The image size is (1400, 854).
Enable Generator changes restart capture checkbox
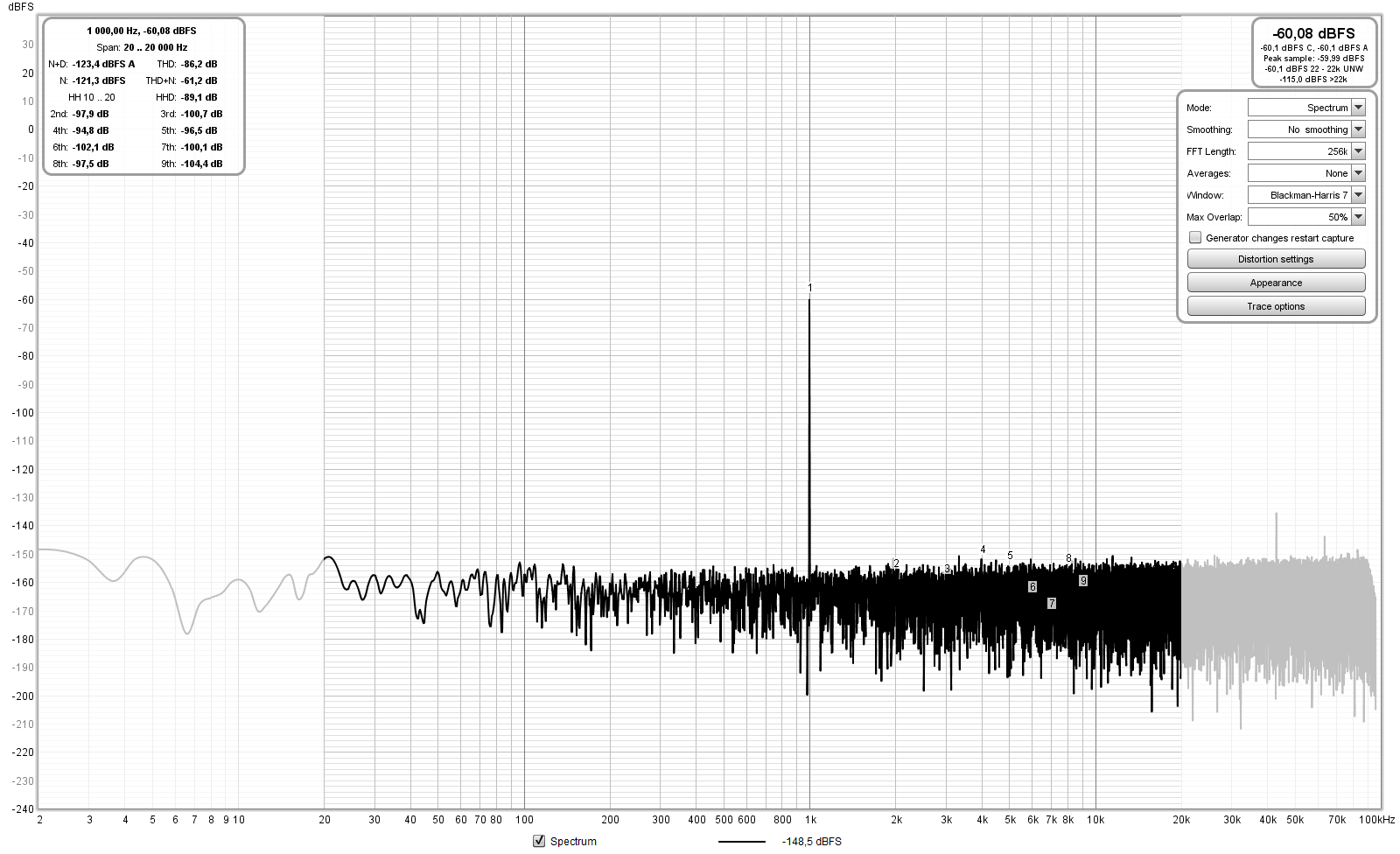coord(1195,238)
